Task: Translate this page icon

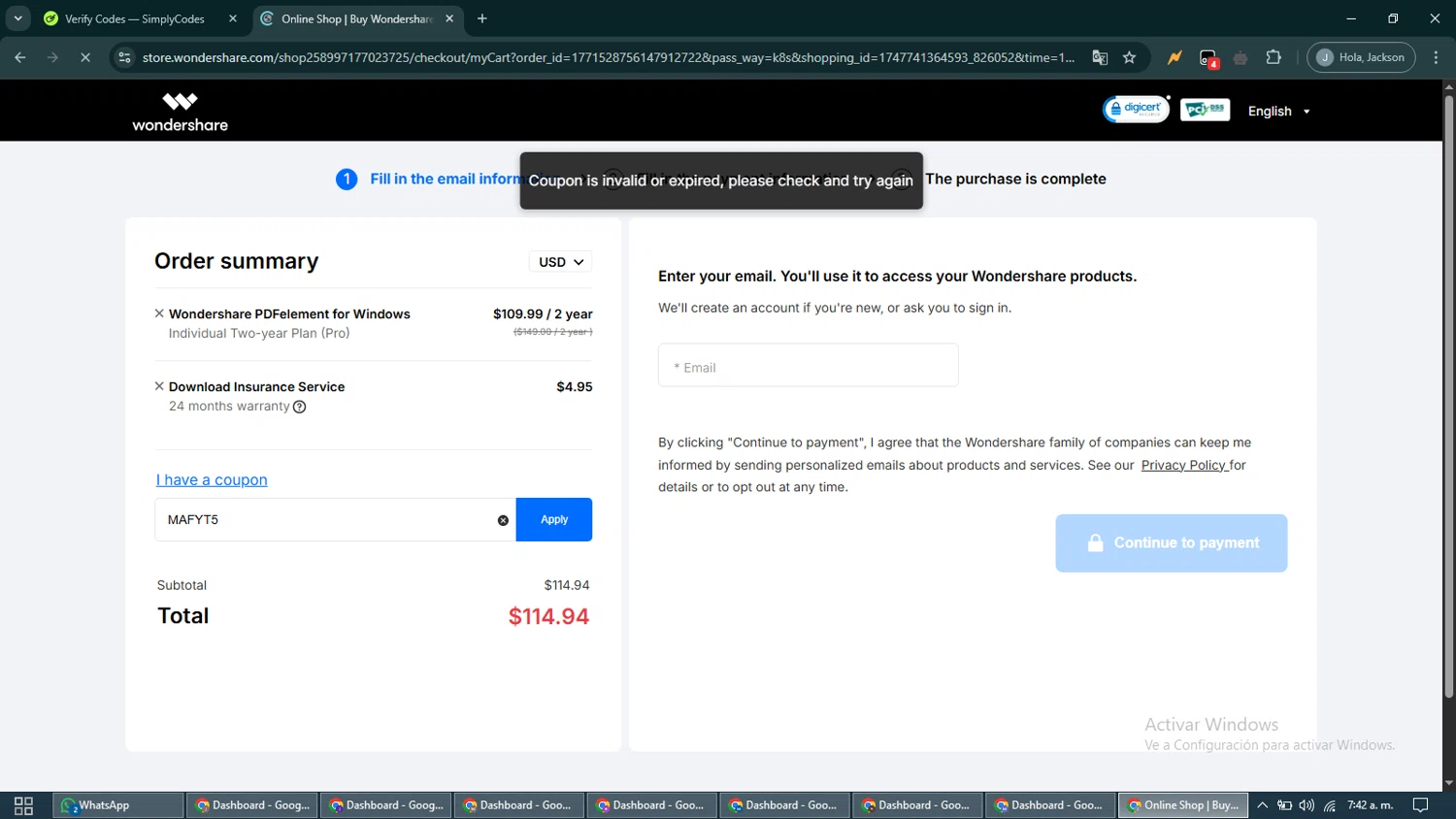Action: point(1100,57)
